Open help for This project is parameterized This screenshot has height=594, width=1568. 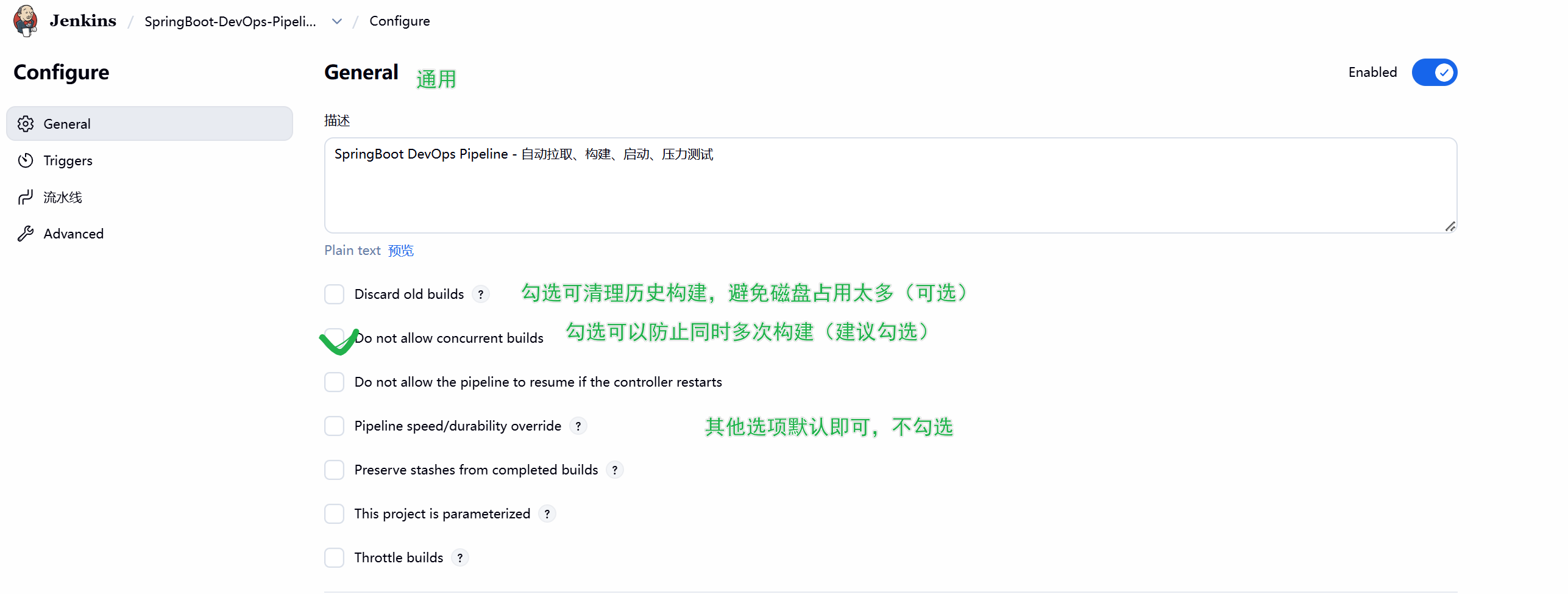tap(547, 514)
